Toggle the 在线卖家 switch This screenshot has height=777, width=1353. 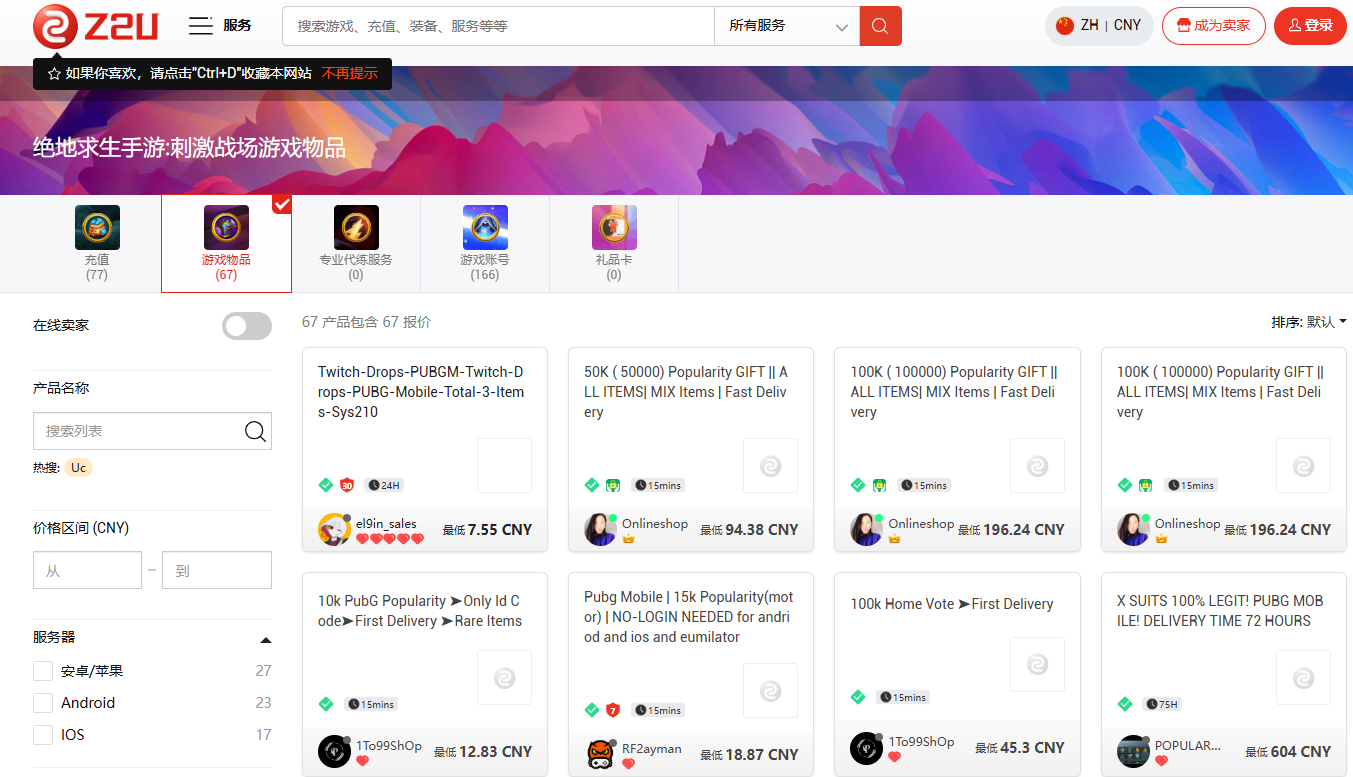(247, 326)
